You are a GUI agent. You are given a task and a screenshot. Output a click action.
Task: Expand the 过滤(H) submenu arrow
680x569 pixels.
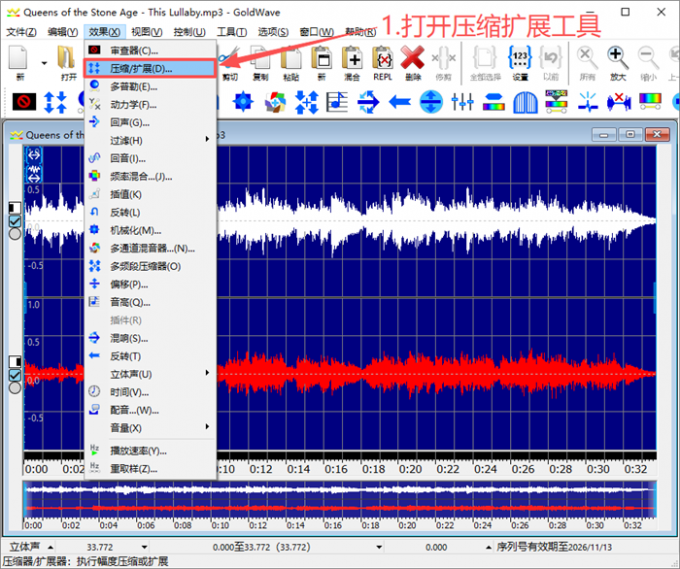coord(207,139)
